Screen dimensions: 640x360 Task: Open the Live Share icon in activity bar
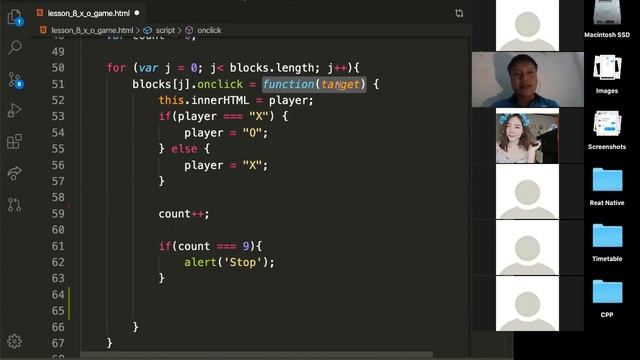[14, 173]
